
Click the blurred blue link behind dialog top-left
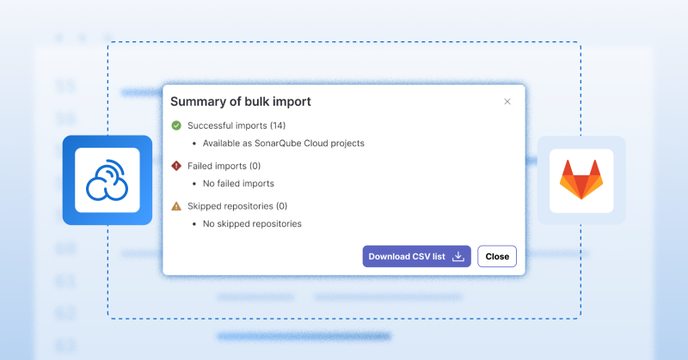pyautogui.click(x=141, y=92)
